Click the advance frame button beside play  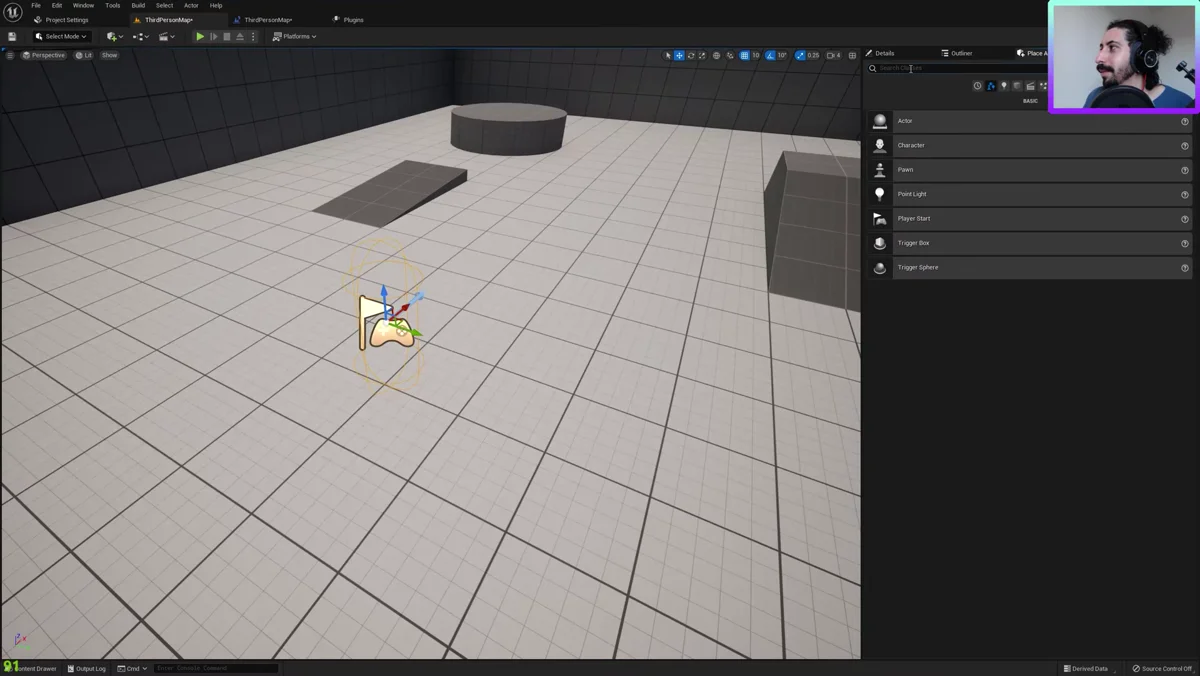coord(213,36)
